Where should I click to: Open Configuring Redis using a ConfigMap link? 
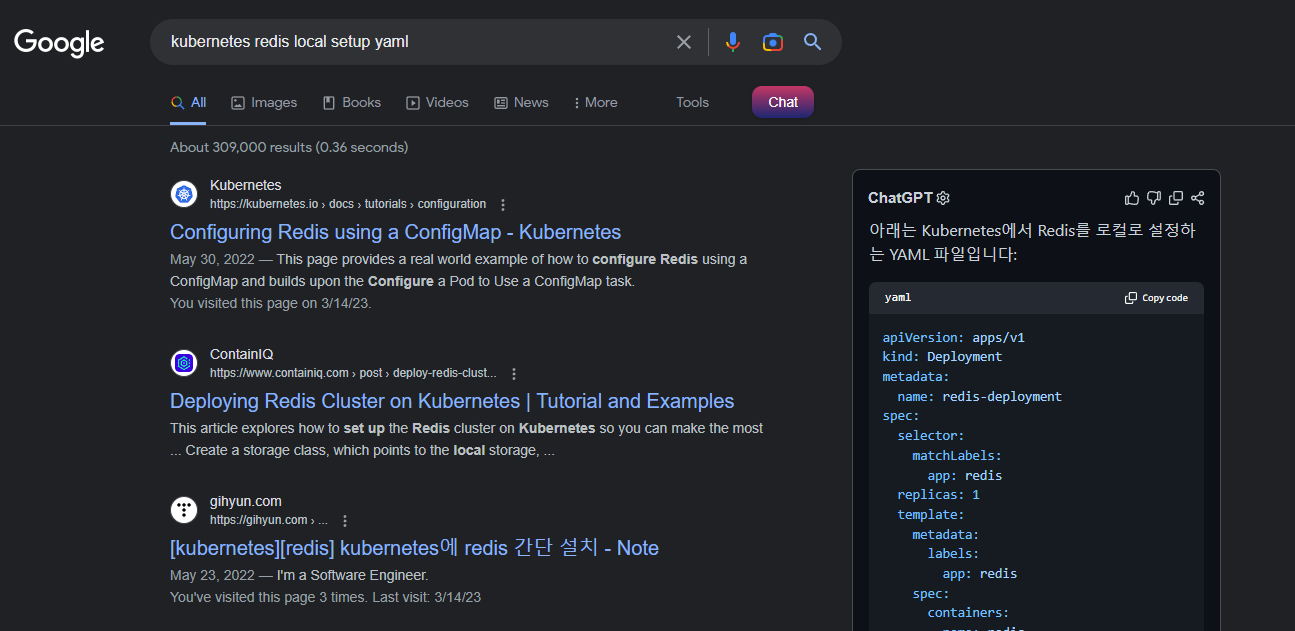395,232
